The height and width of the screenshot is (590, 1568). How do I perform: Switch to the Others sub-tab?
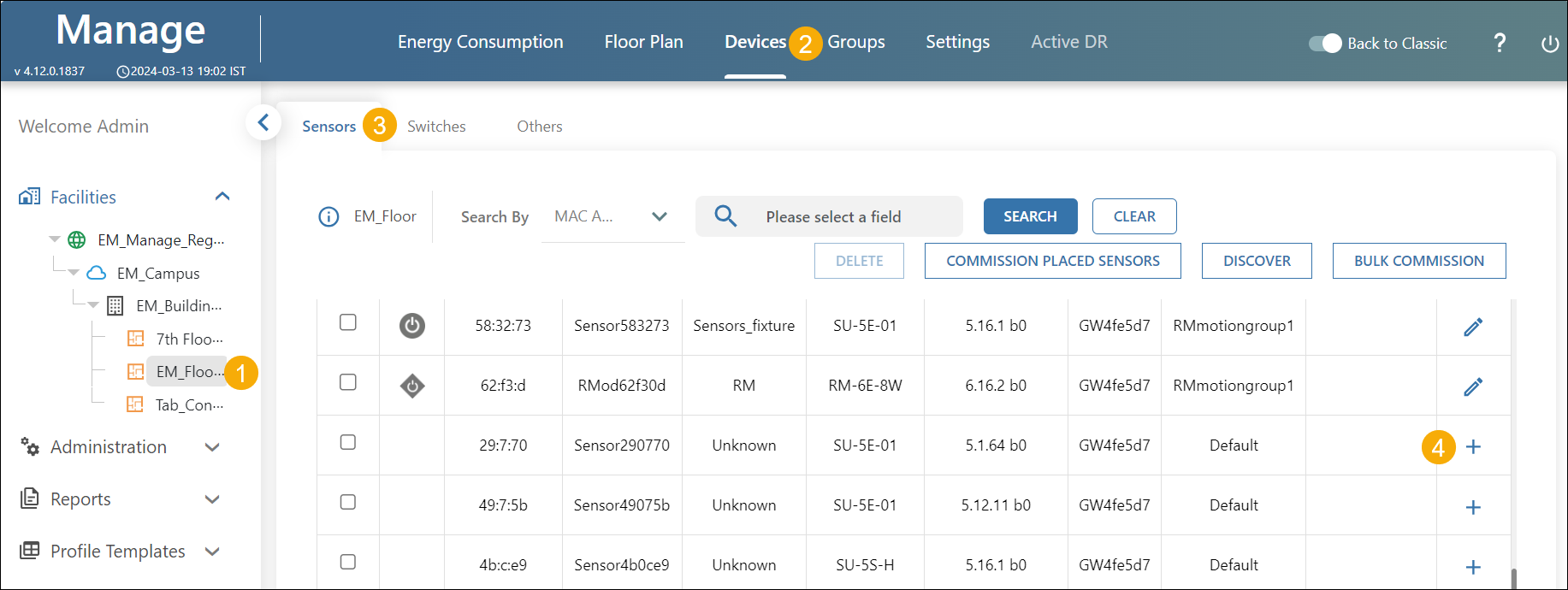click(x=540, y=127)
